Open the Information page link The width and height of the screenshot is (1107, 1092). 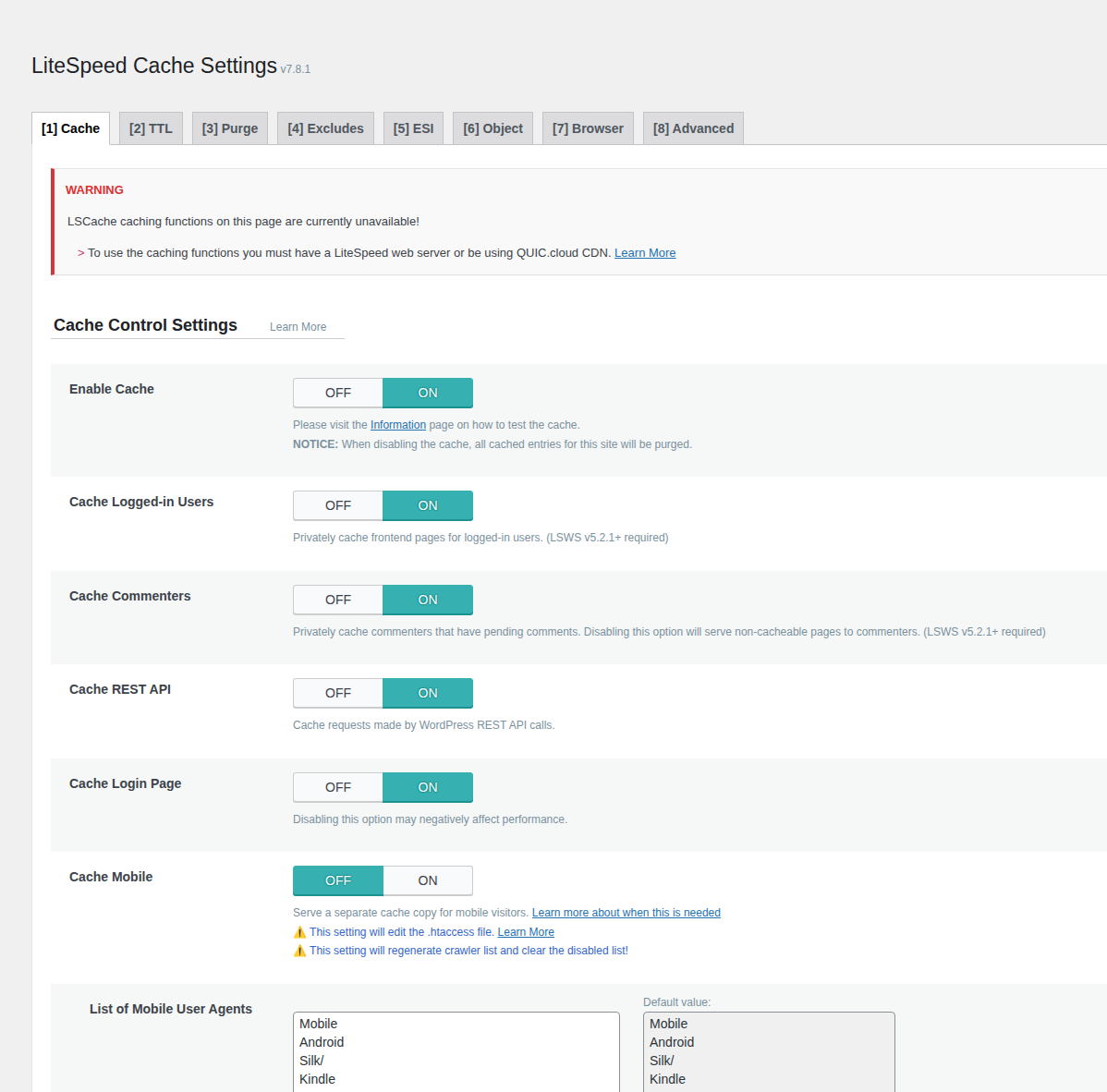pos(398,425)
